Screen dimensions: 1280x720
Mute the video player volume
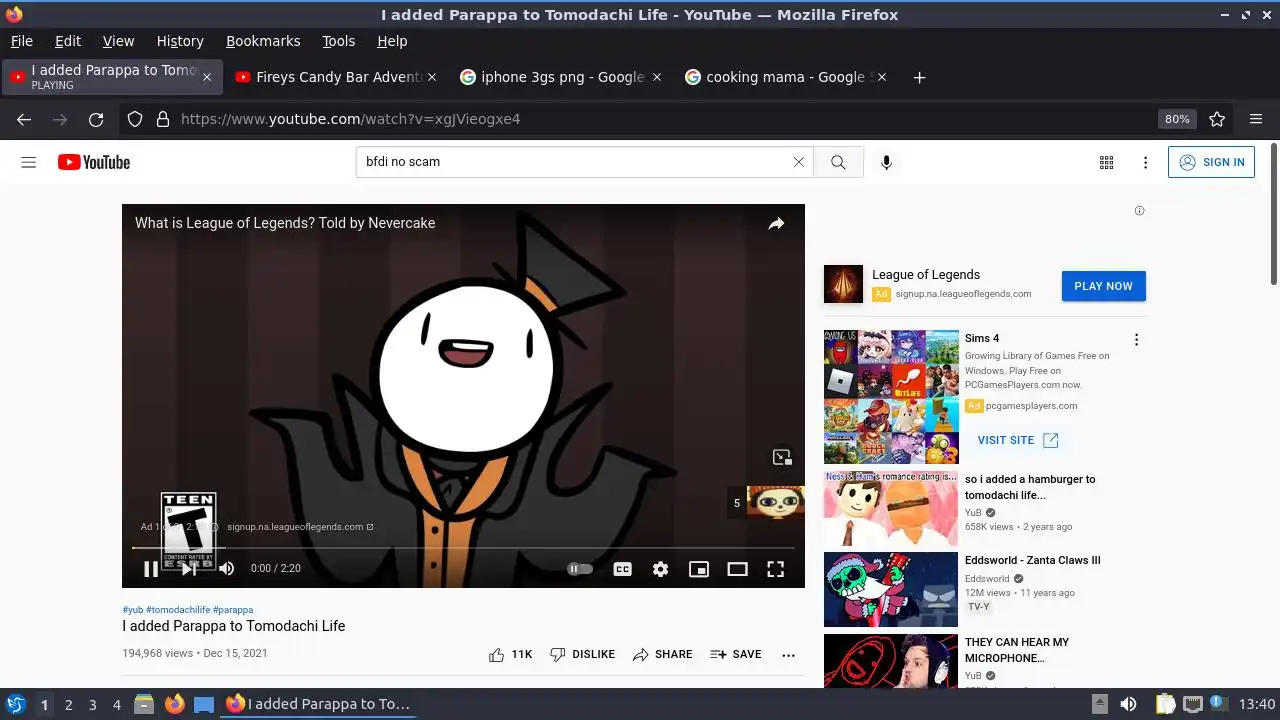click(227, 569)
